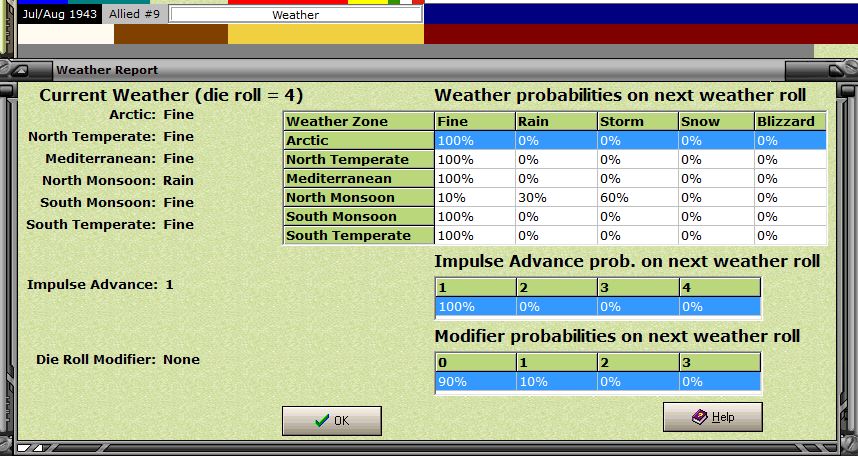Click the North Temperate Storm 0% cell
This screenshot has width=858, height=456.
coord(637,160)
